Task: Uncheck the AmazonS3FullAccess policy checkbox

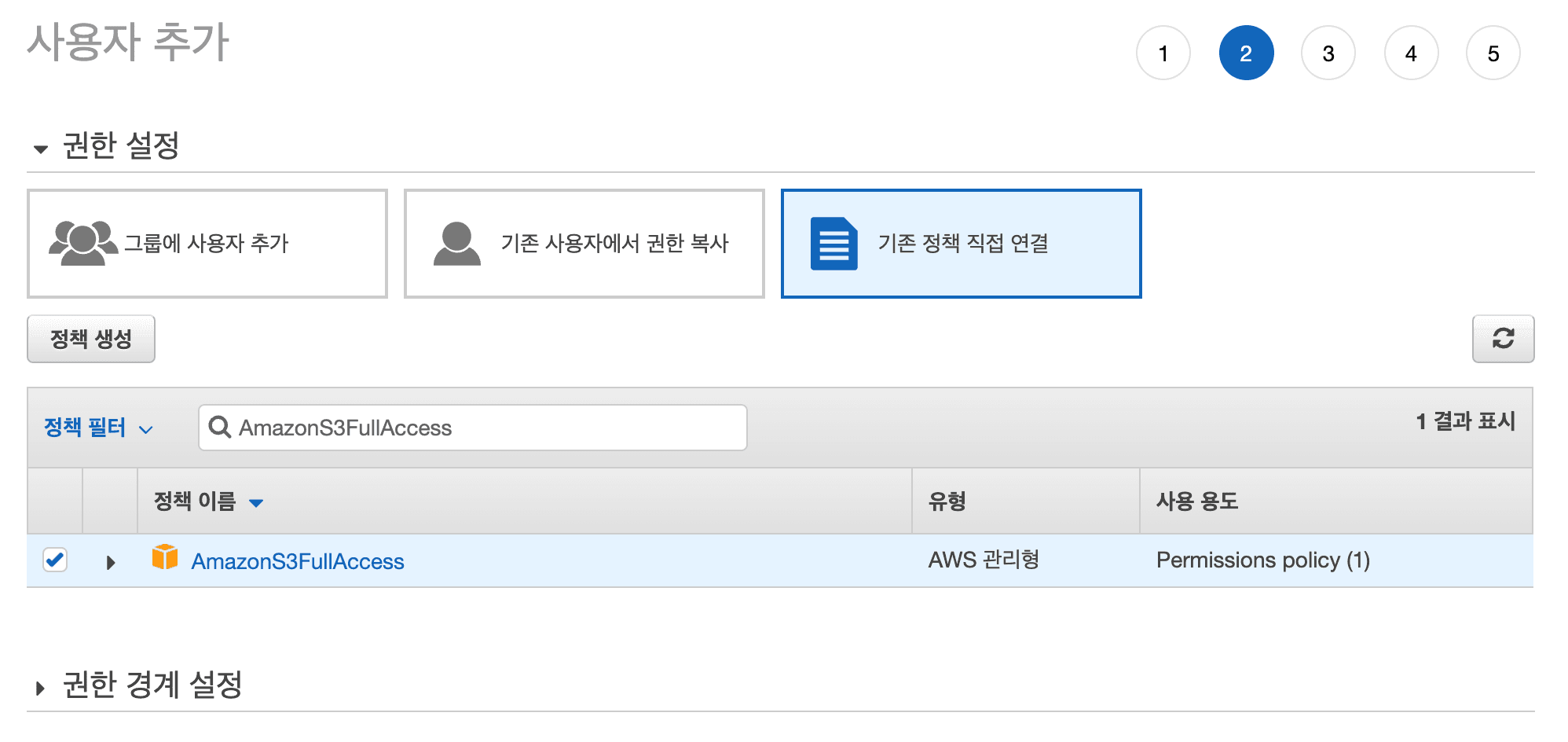Action: 55,560
